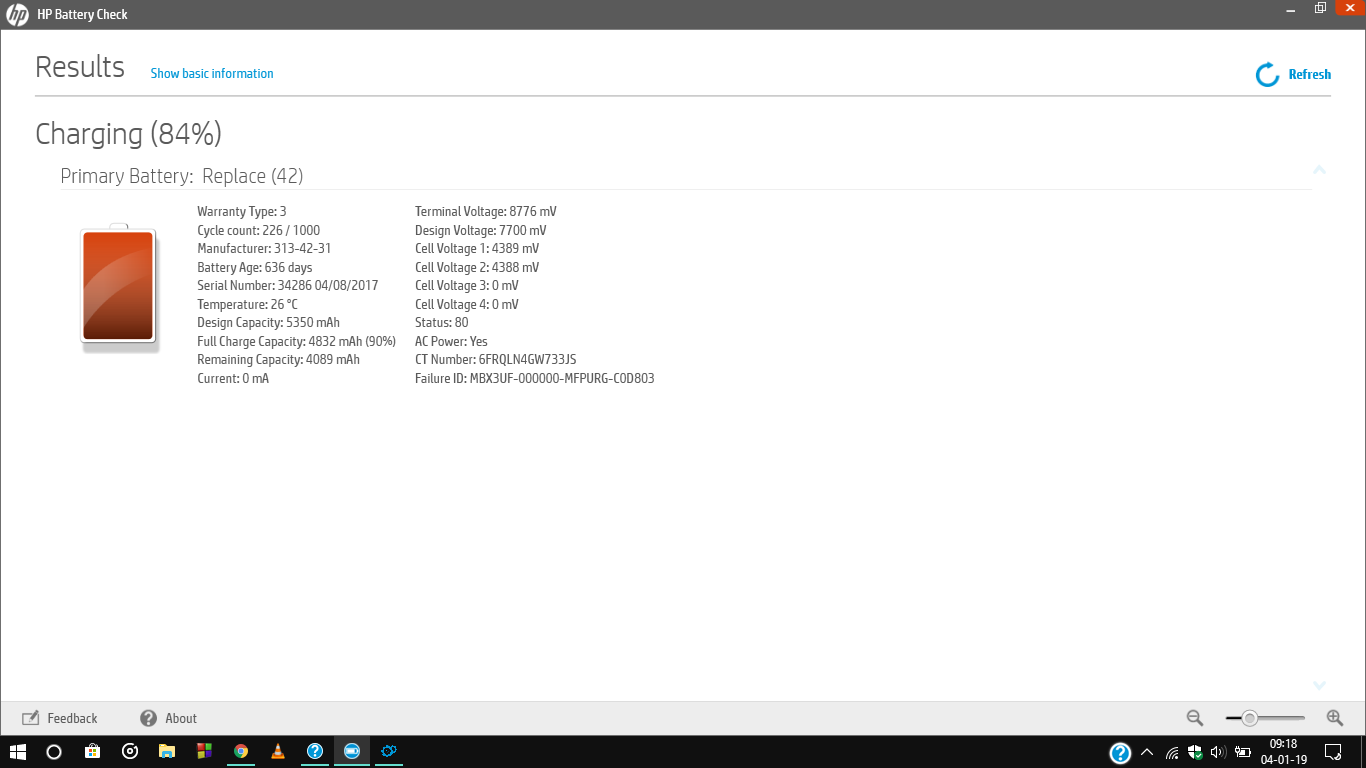The image size is (1366, 768).
Task: Click the HP logo in the title bar
Action: click(x=16, y=14)
